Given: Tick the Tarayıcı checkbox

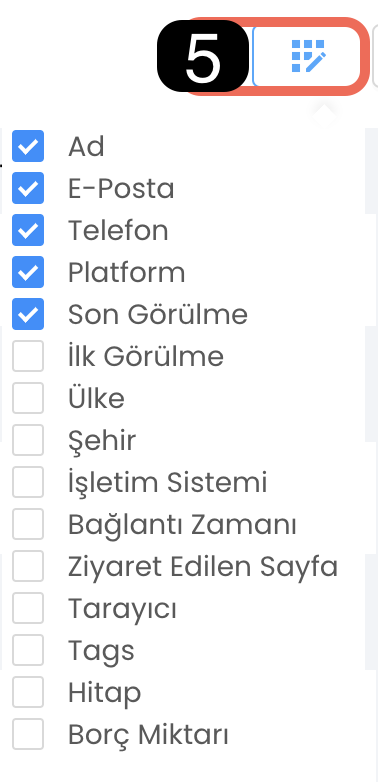Looking at the screenshot, I should (x=28, y=607).
